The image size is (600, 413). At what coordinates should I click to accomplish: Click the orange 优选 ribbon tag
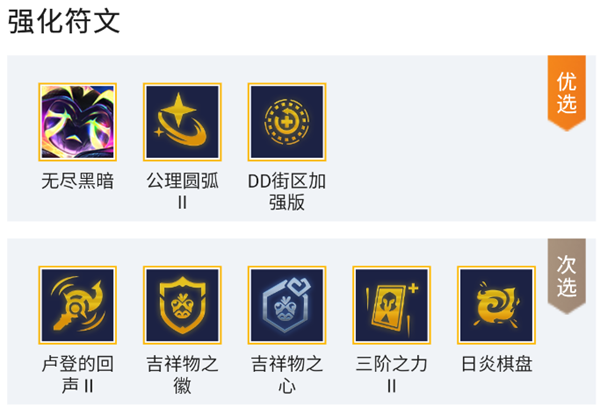pos(567,93)
